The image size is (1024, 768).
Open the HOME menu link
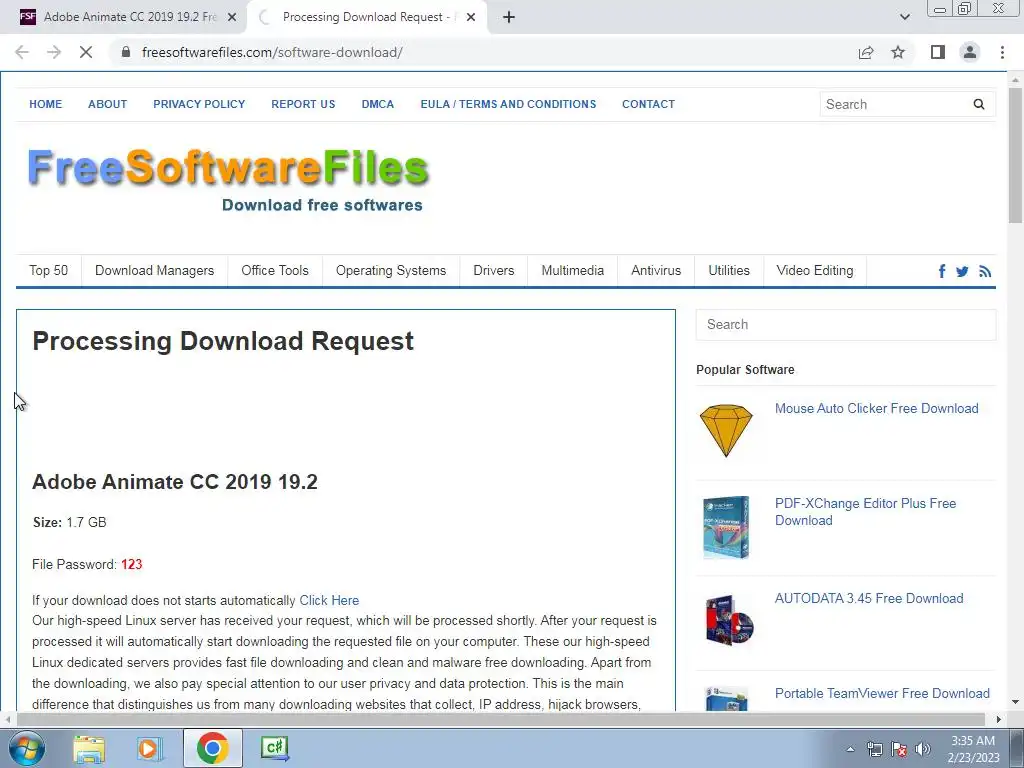coord(46,104)
